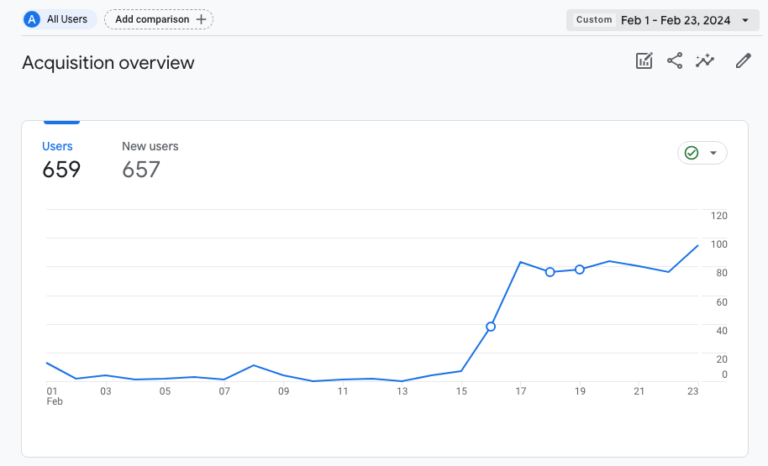Click the green checkmark data quality icon
This screenshot has height=466, width=768.
click(x=691, y=153)
